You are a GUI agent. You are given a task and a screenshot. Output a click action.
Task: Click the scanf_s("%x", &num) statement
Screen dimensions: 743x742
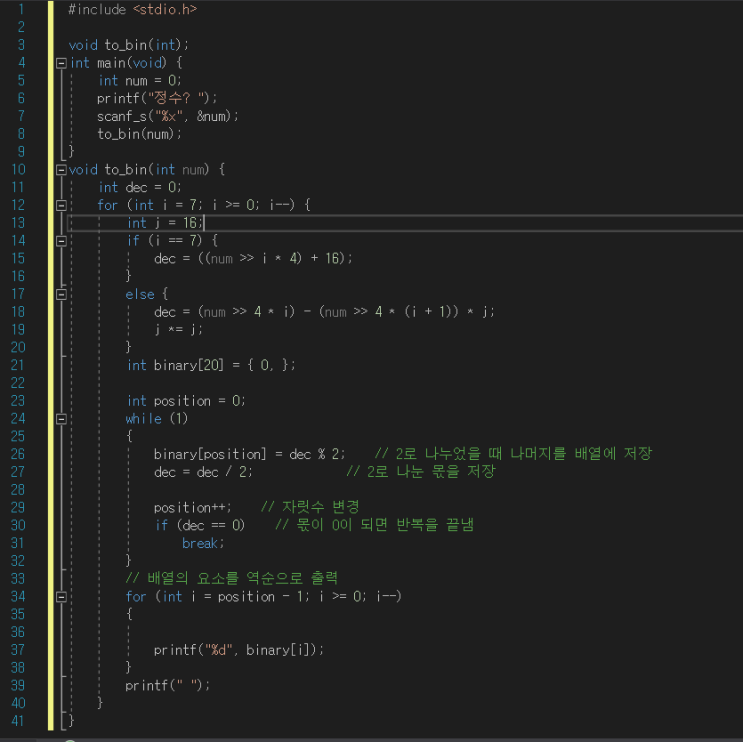click(168, 116)
